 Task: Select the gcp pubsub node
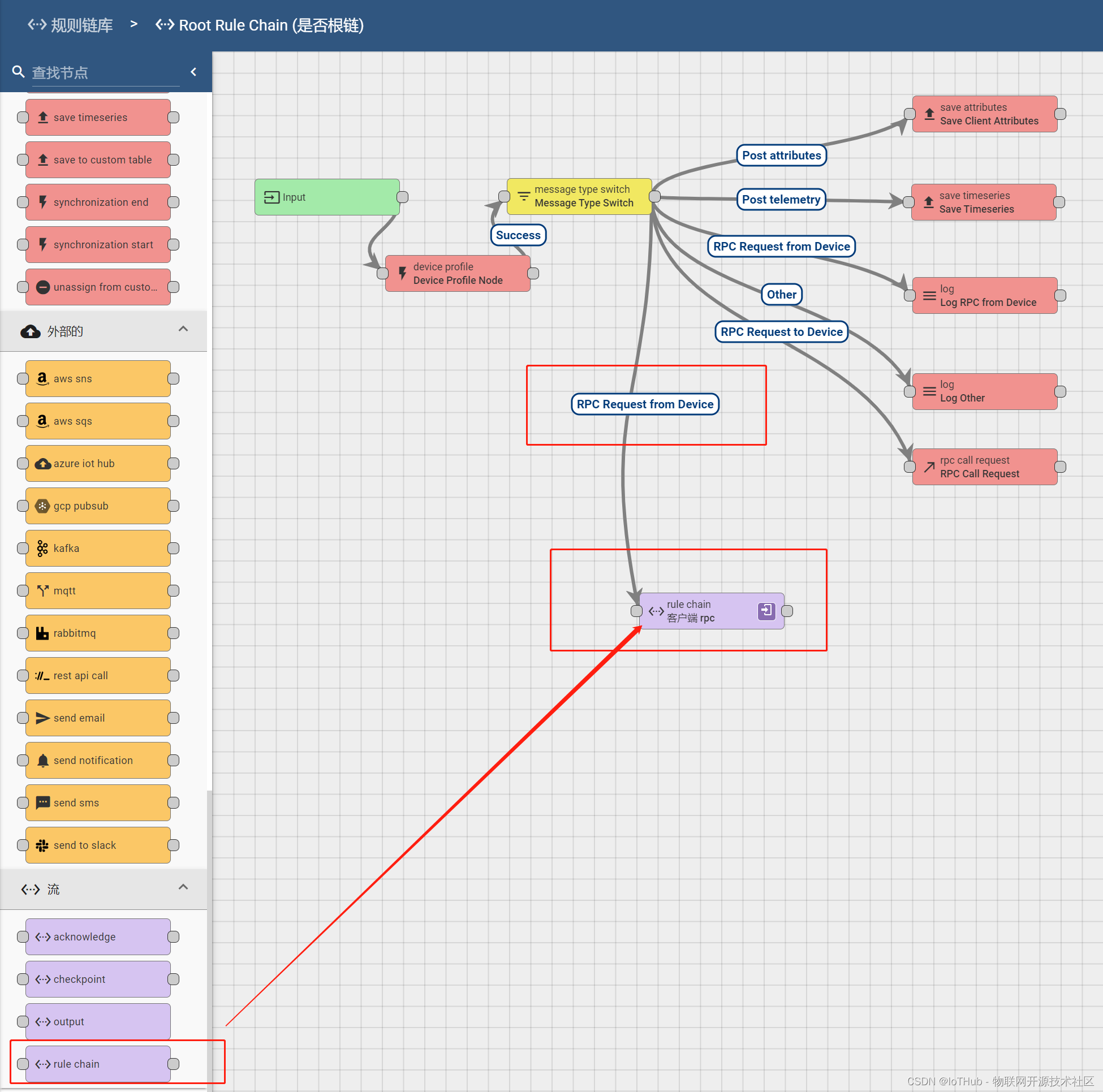pos(97,505)
